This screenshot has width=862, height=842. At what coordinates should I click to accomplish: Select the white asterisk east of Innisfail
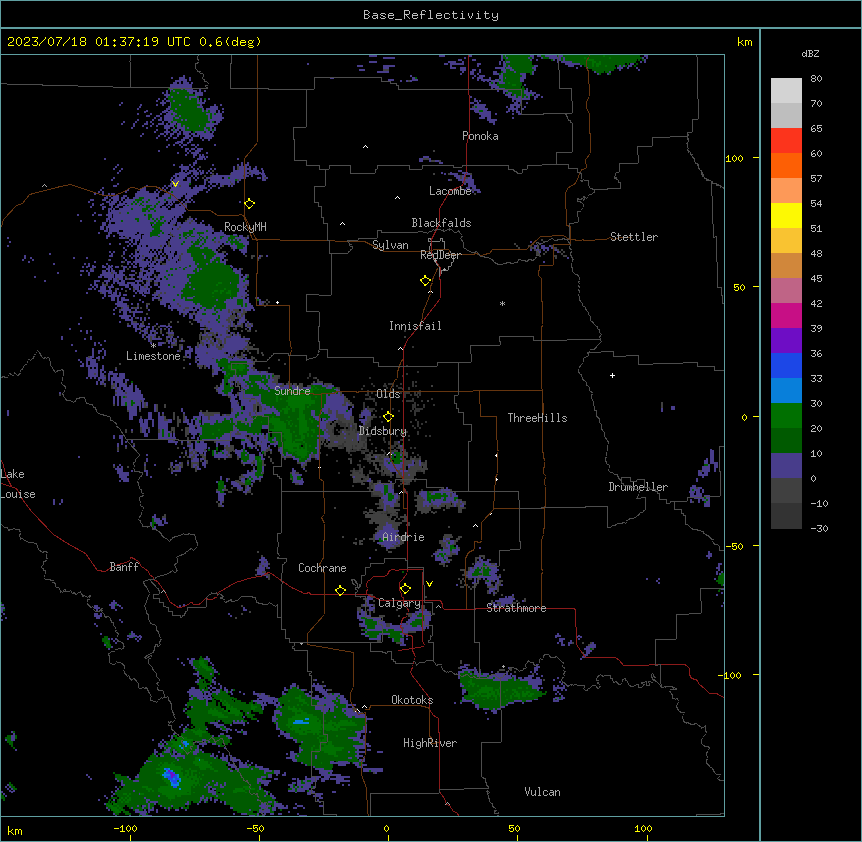502,303
